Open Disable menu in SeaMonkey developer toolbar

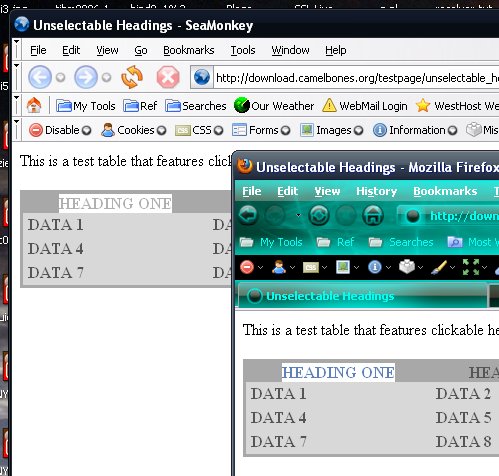point(60,130)
